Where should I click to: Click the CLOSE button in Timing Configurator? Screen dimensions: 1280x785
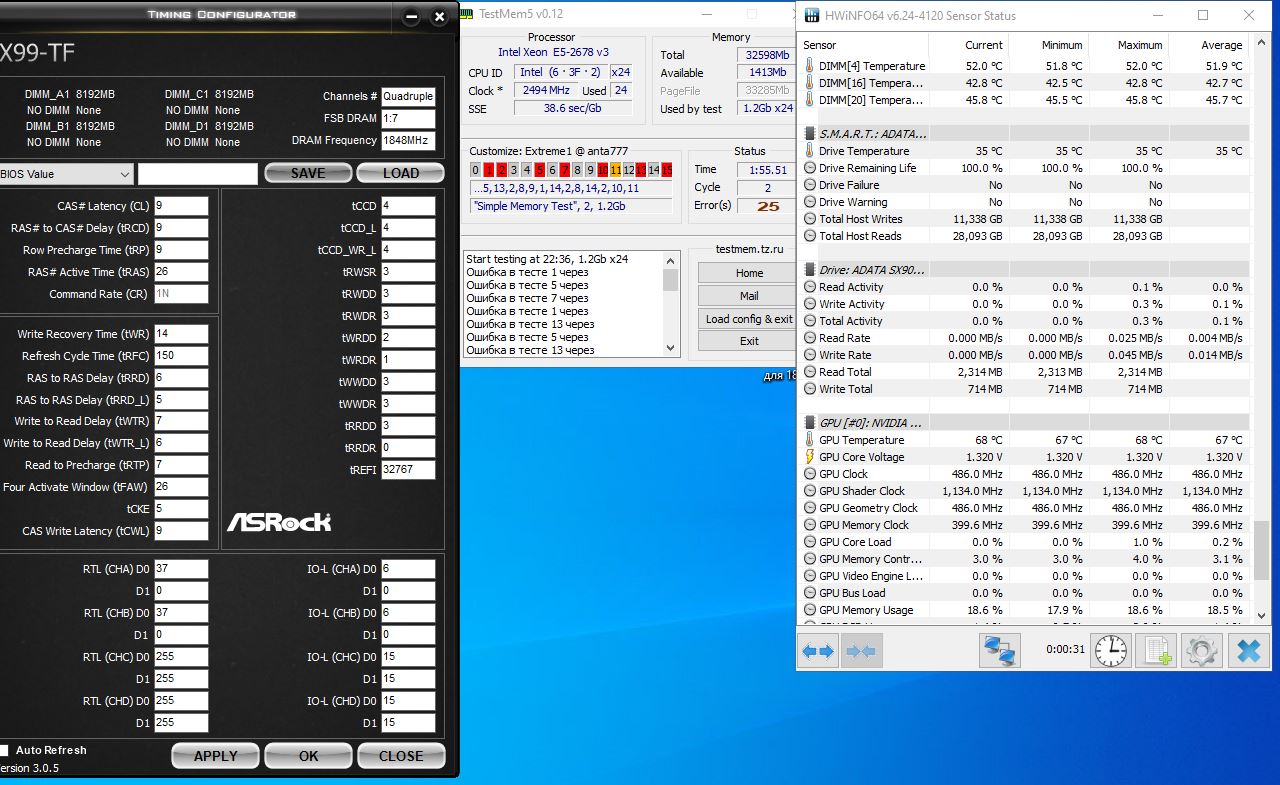tap(401, 756)
